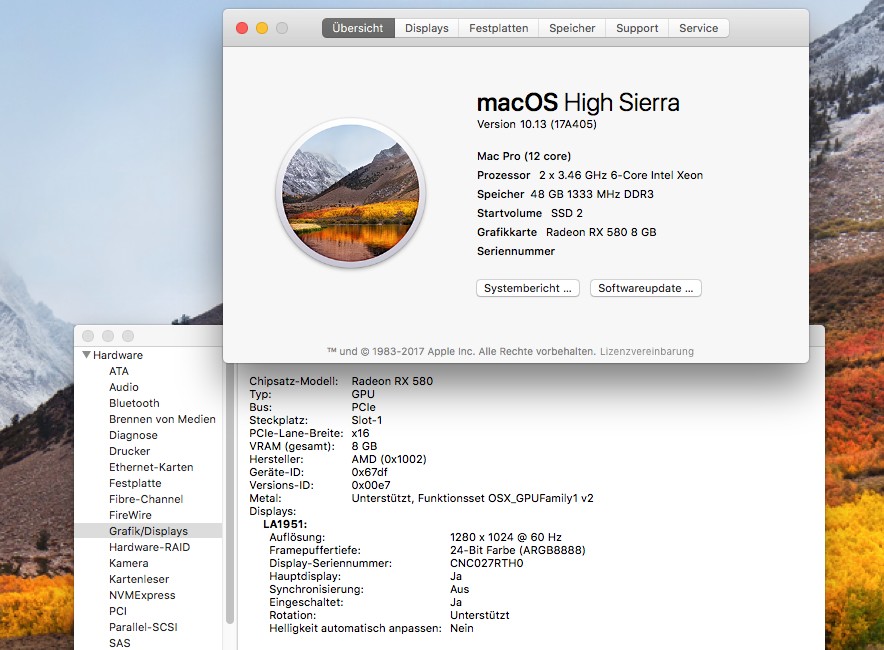Screen dimensions: 884x650
Task: Select Audio in the hardware sidebar
Action: tap(124, 387)
